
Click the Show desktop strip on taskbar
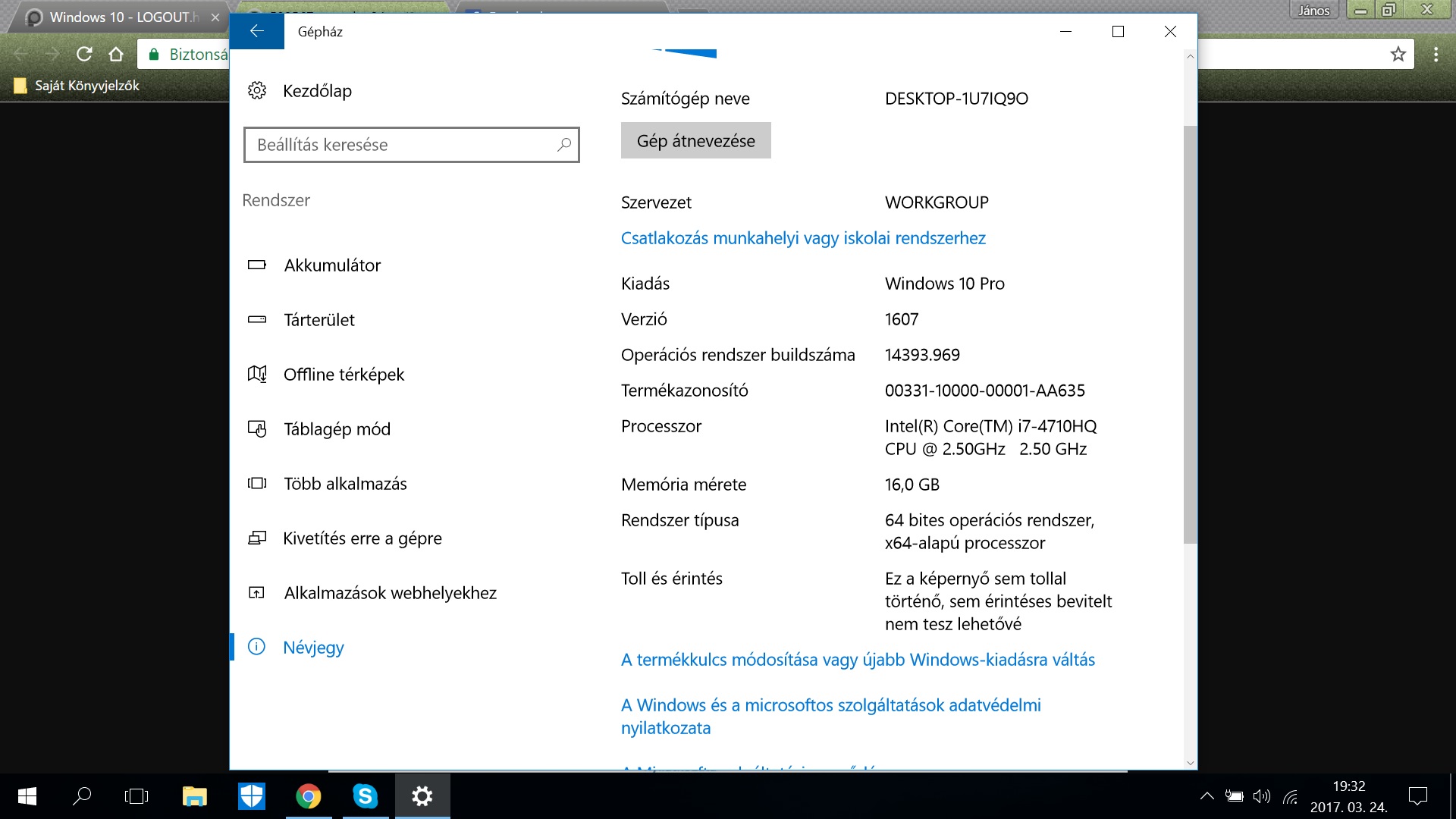pyautogui.click(x=1452, y=796)
